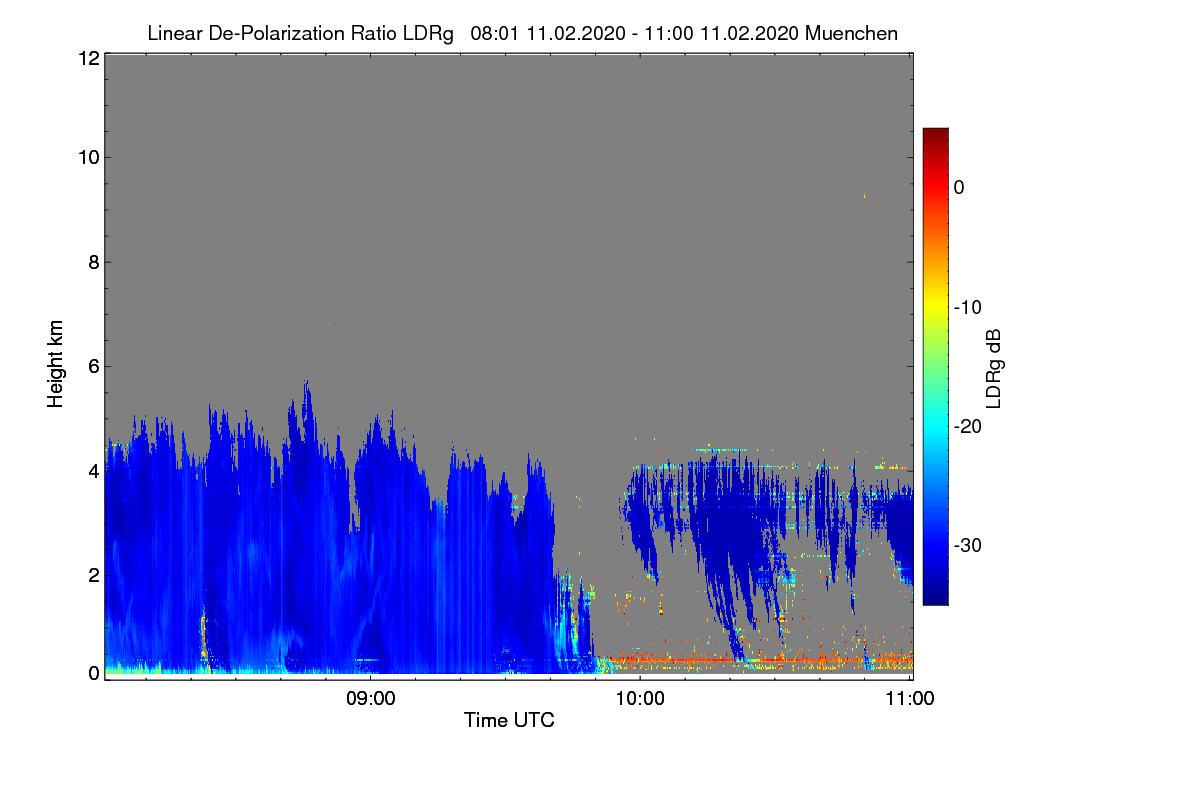The image size is (1200, 800).
Task: Click the 12 km height tick label
Action: point(88,59)
